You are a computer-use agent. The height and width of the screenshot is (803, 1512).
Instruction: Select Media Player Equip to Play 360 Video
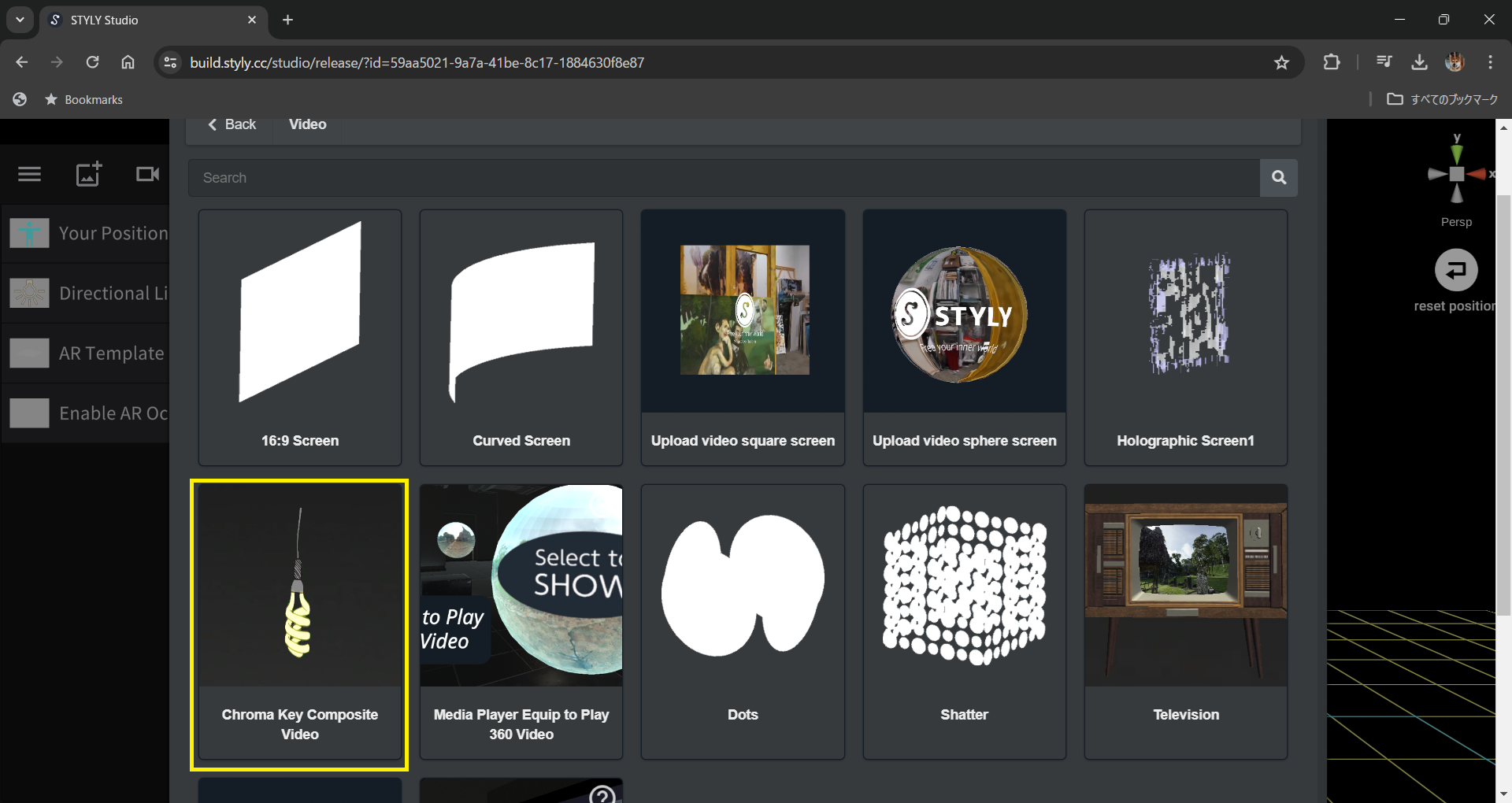point(521,622)
